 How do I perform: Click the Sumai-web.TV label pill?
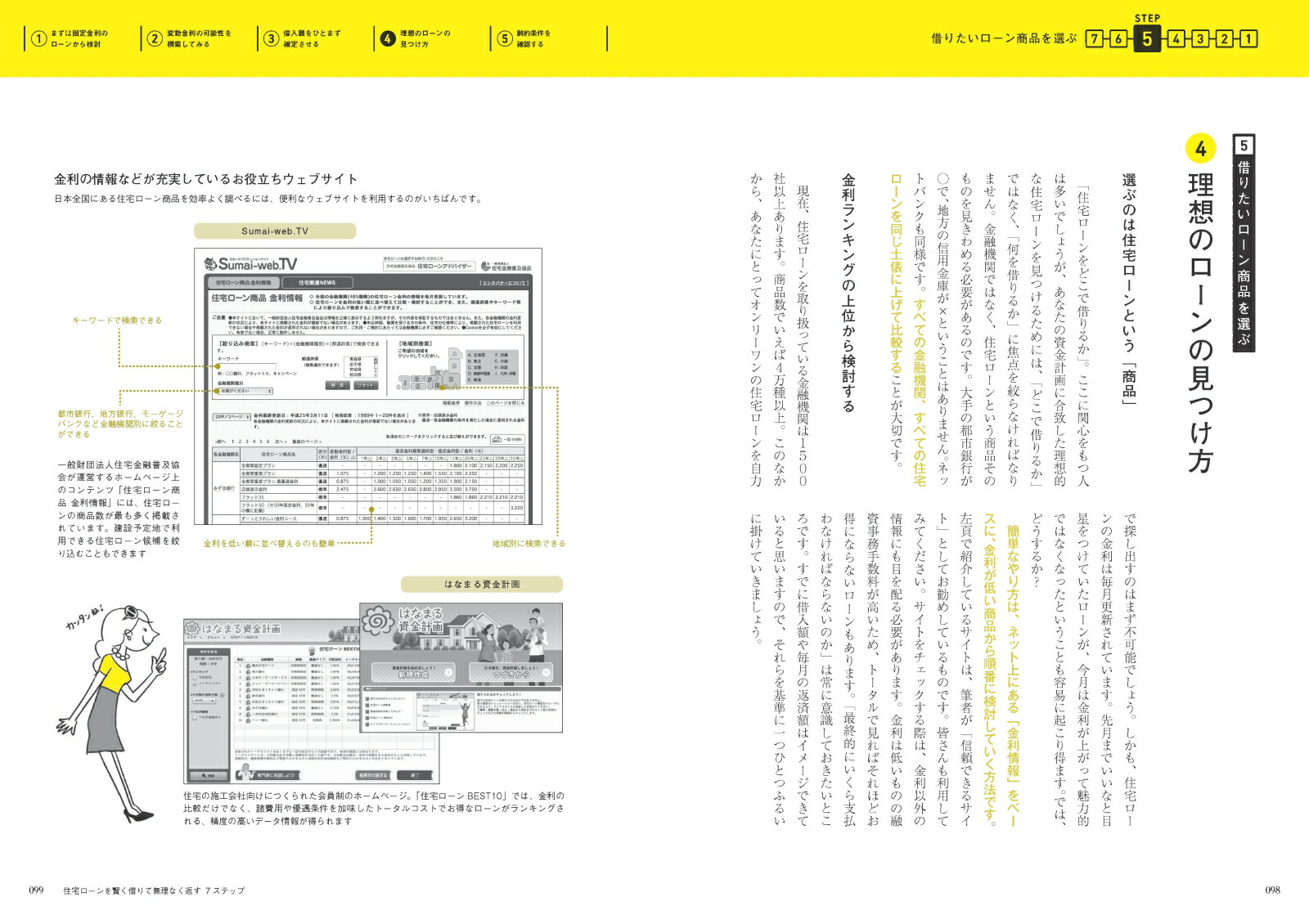[275, 231]
